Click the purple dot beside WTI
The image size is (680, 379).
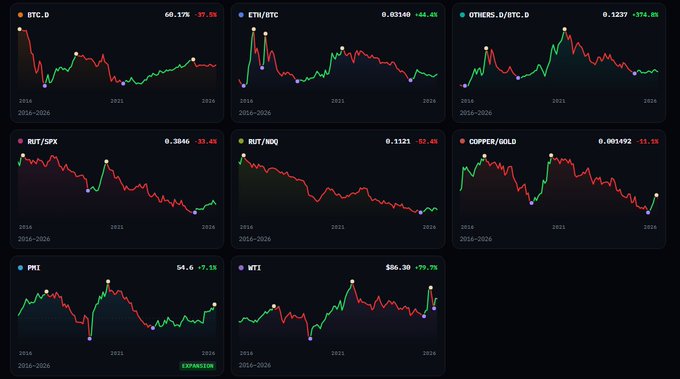(241, 268)
